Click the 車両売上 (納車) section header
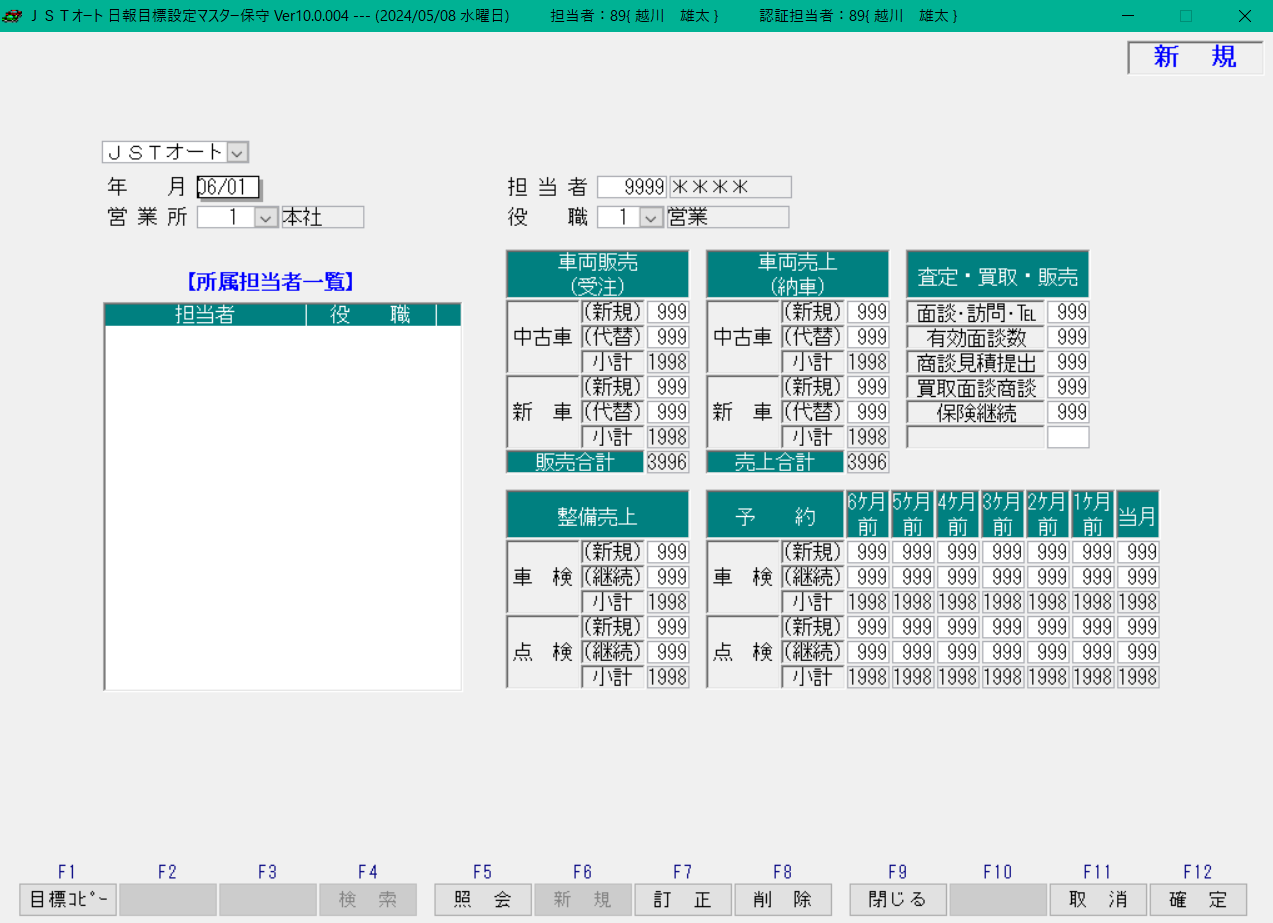 (797, 274)
